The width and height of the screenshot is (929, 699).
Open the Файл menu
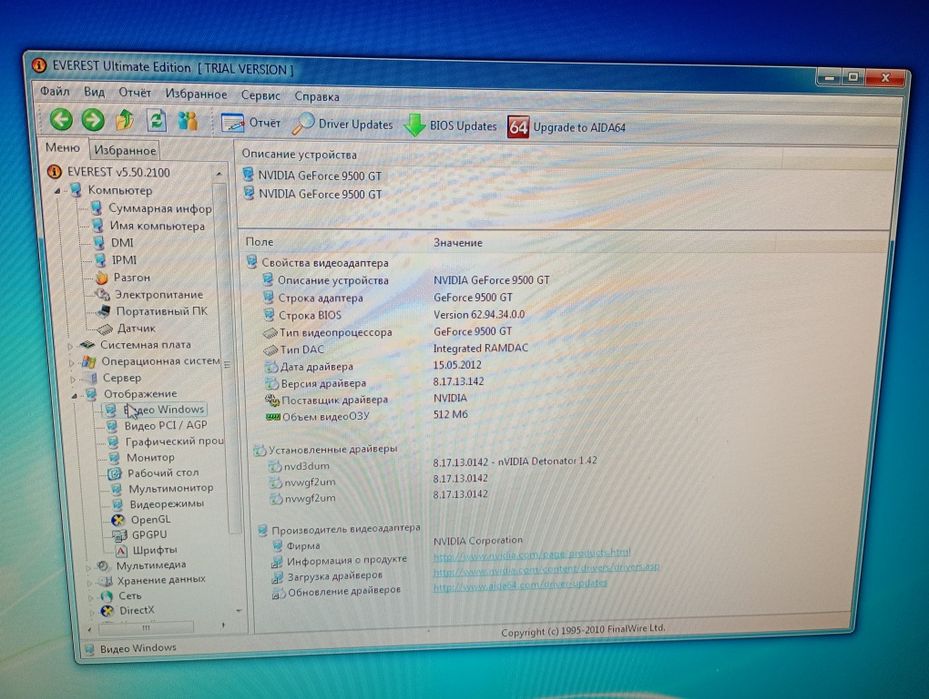click(x=55, y=91)
